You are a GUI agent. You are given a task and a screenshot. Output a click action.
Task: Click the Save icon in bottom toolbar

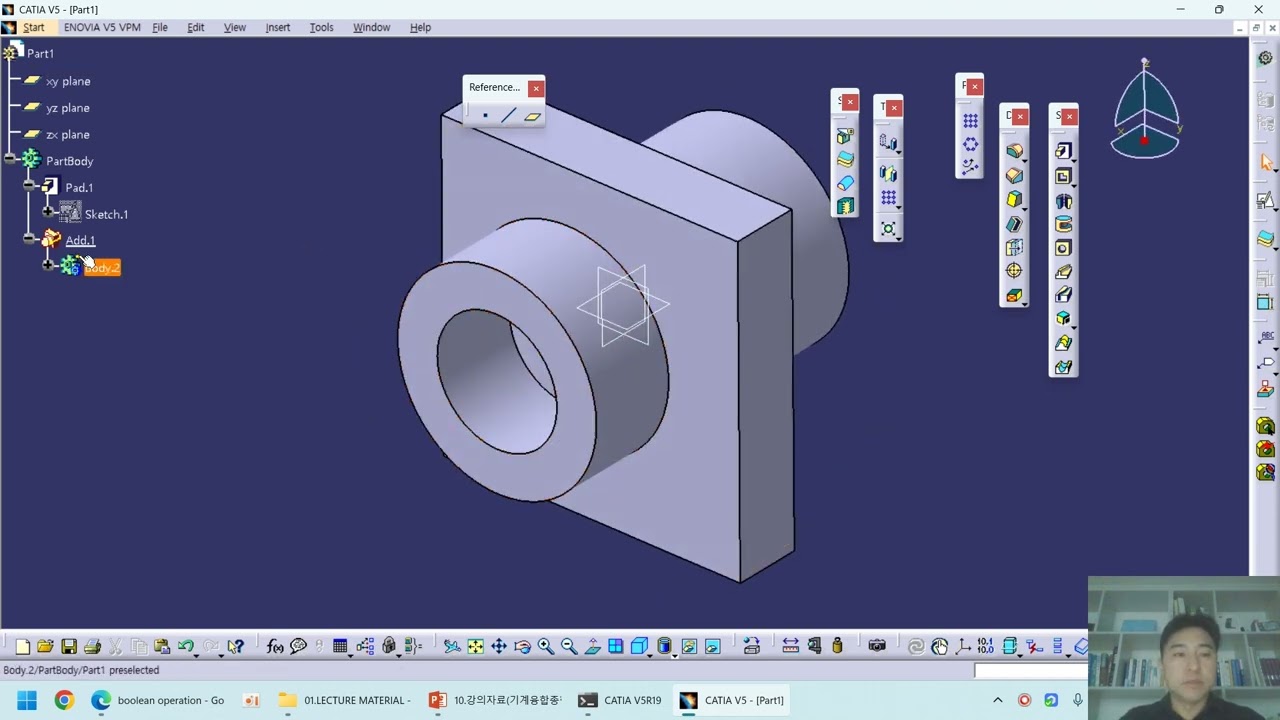coord(69,647)
